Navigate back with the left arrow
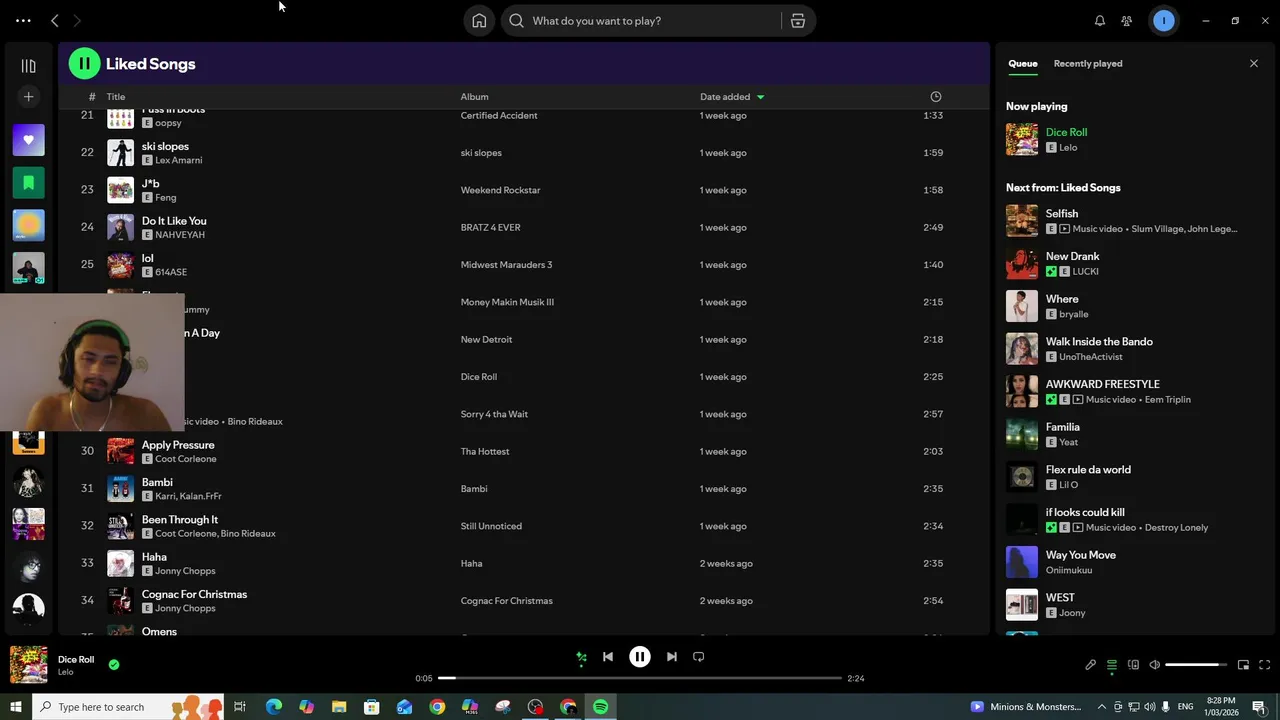Viewport: 1280px width, 720px height. (55, 20)
